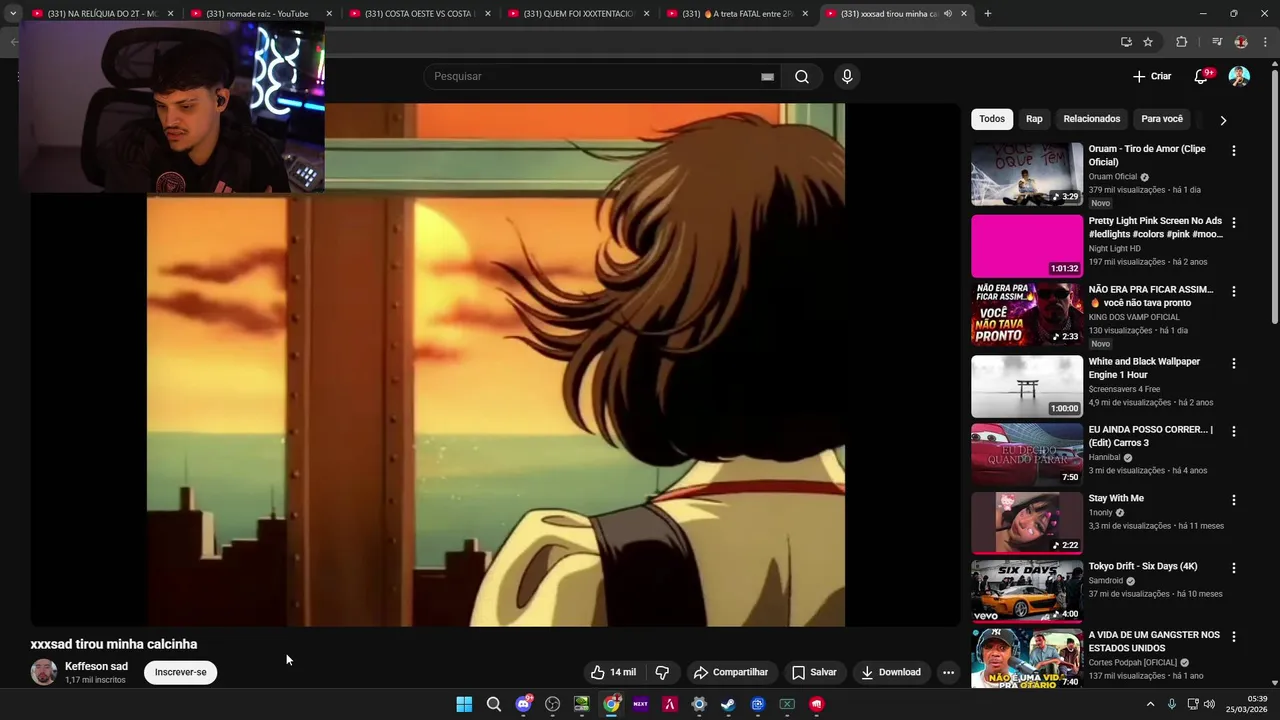
Task: Open the on-screen keyboard icon in search
Action: coord(767,77)
